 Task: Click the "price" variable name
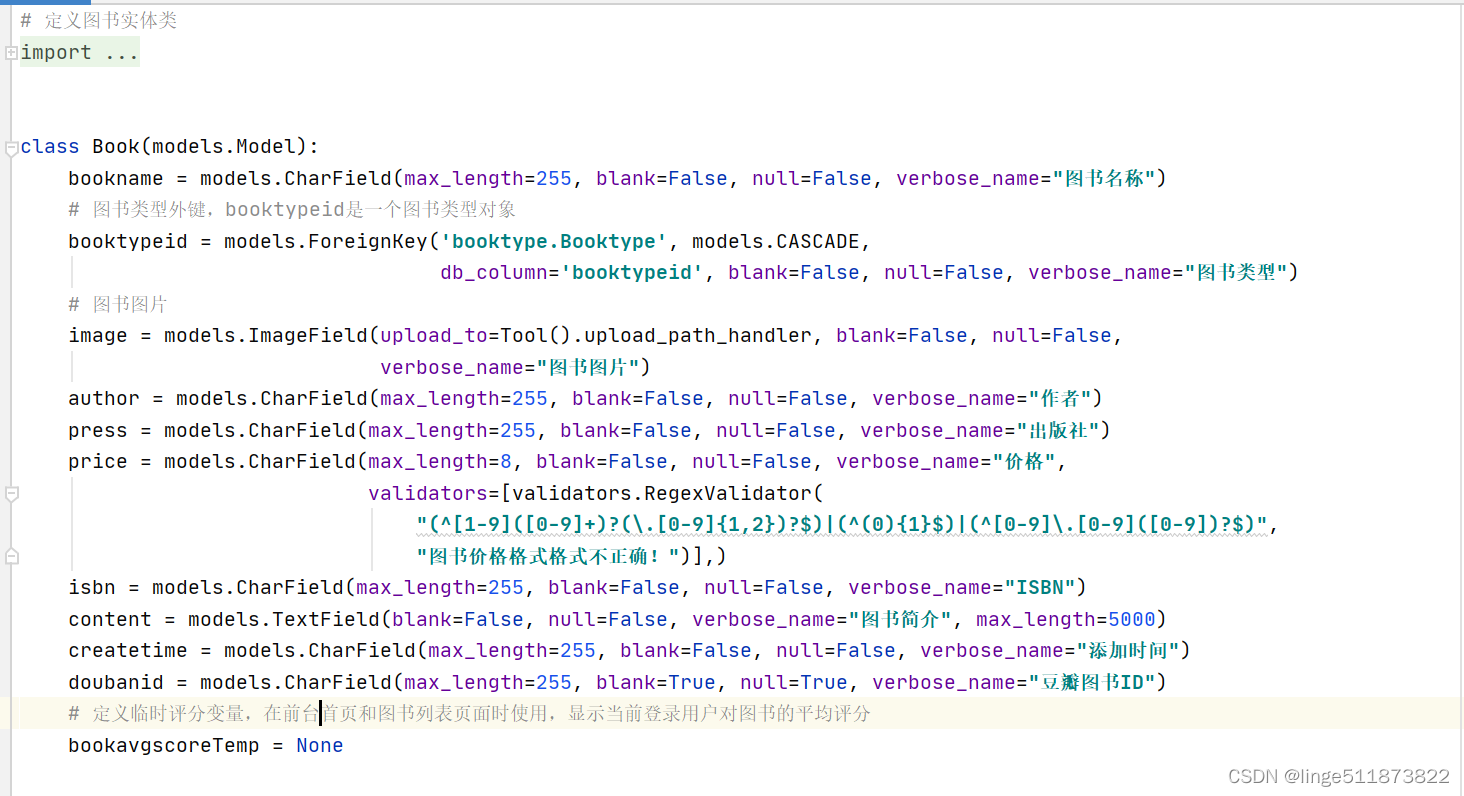[98, 461]
